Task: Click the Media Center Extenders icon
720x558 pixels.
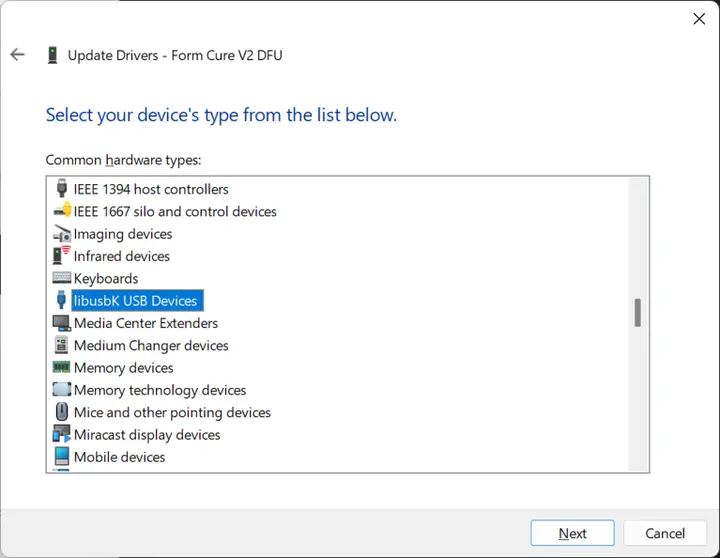Action: pyautogui.click(x=62, y=323)
